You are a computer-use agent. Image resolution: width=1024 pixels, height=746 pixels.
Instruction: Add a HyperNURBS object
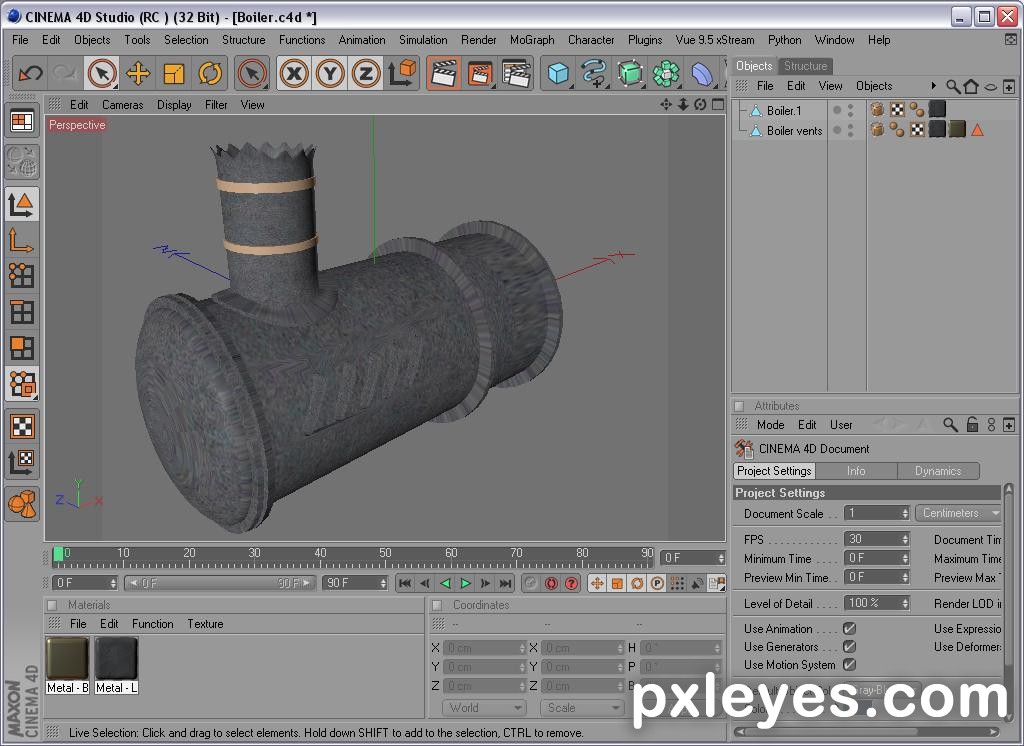click(630, 73)
